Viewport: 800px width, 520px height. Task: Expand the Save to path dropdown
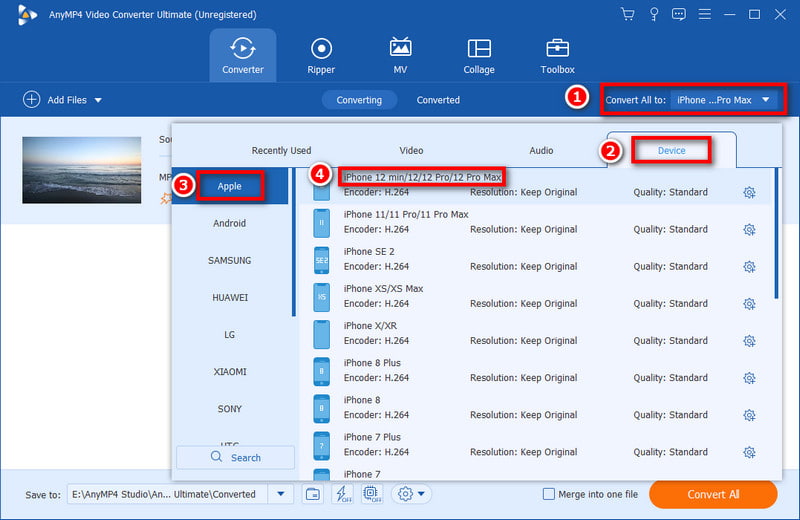(x=281, y=494)
